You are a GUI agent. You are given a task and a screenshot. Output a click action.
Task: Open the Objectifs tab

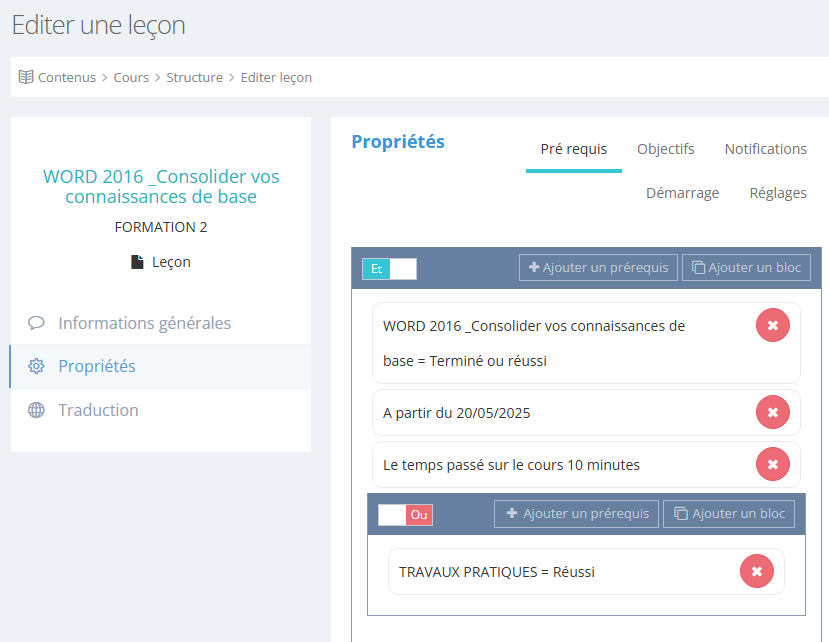pyautogui.click(x=665, y=149)
